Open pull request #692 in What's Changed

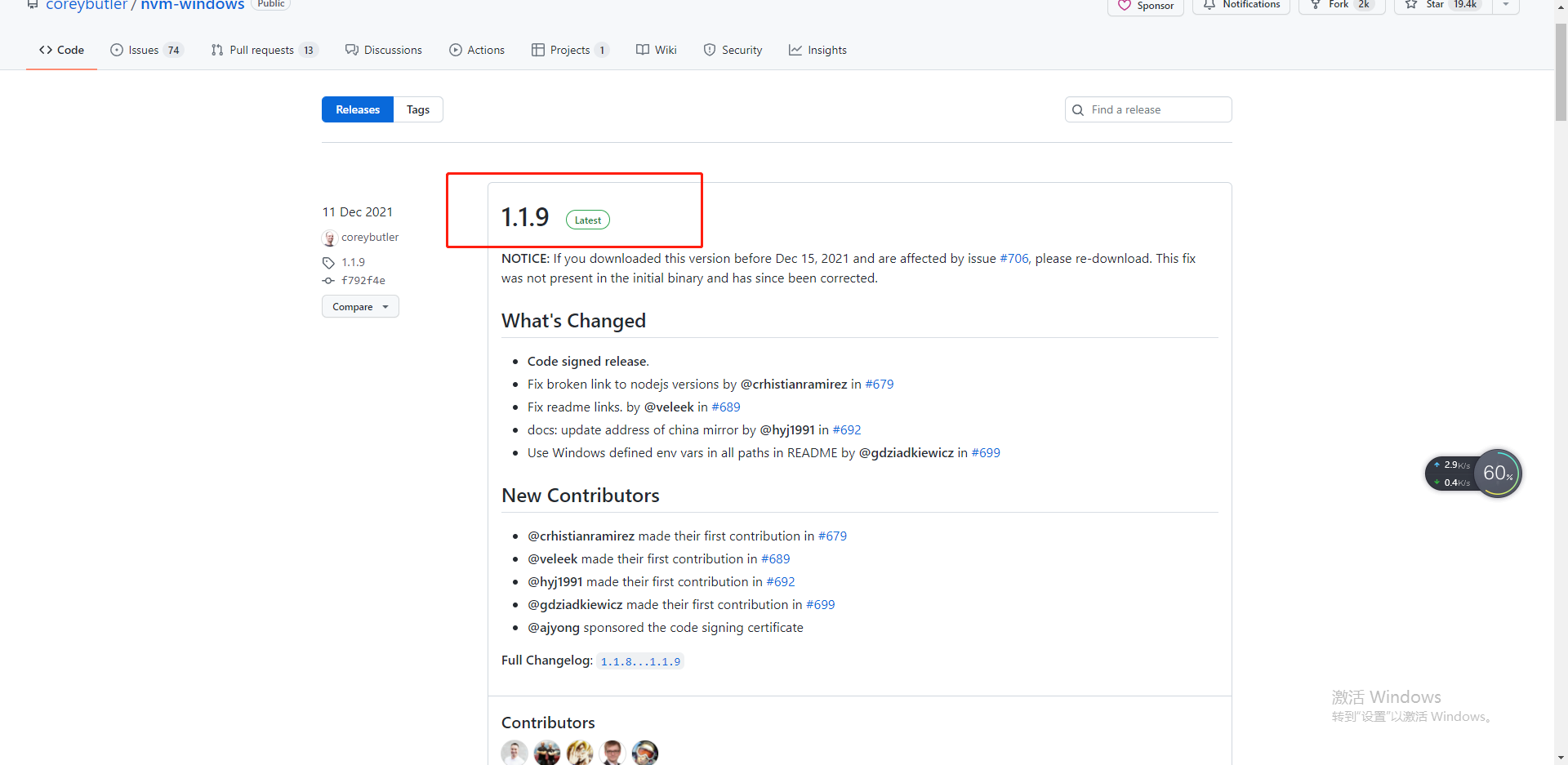847,429
